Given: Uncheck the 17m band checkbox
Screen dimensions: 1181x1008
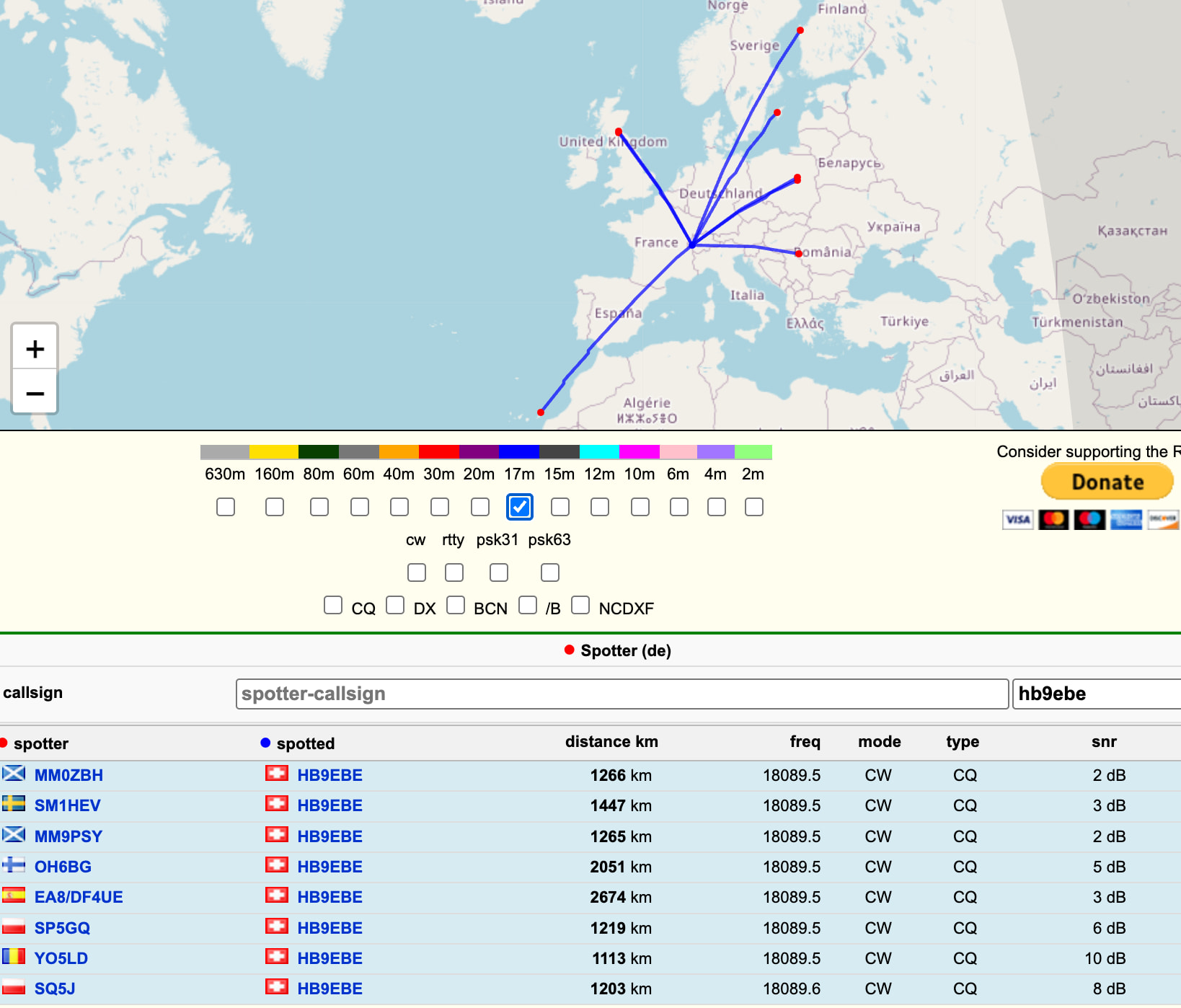Looking at the screenshot, I should coord(519,507).
